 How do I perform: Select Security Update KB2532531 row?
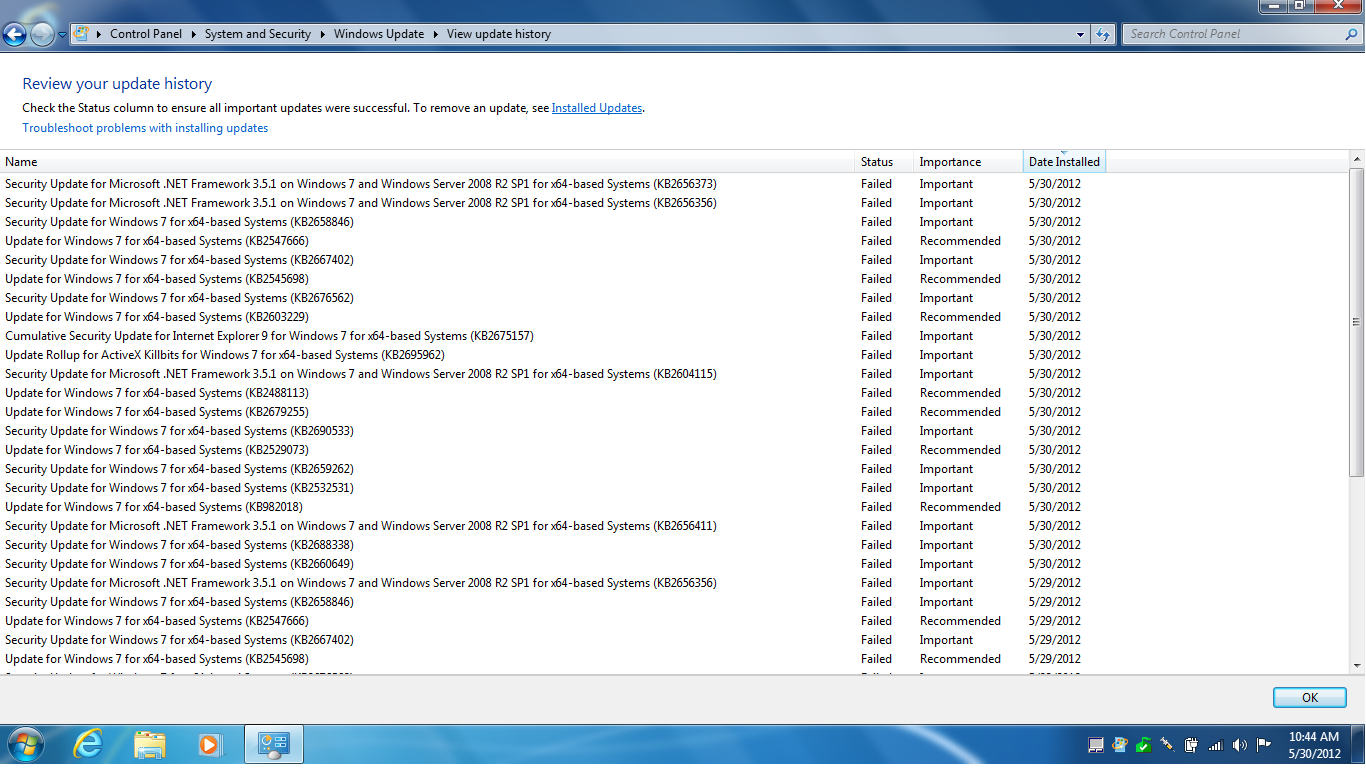(553, 488)
